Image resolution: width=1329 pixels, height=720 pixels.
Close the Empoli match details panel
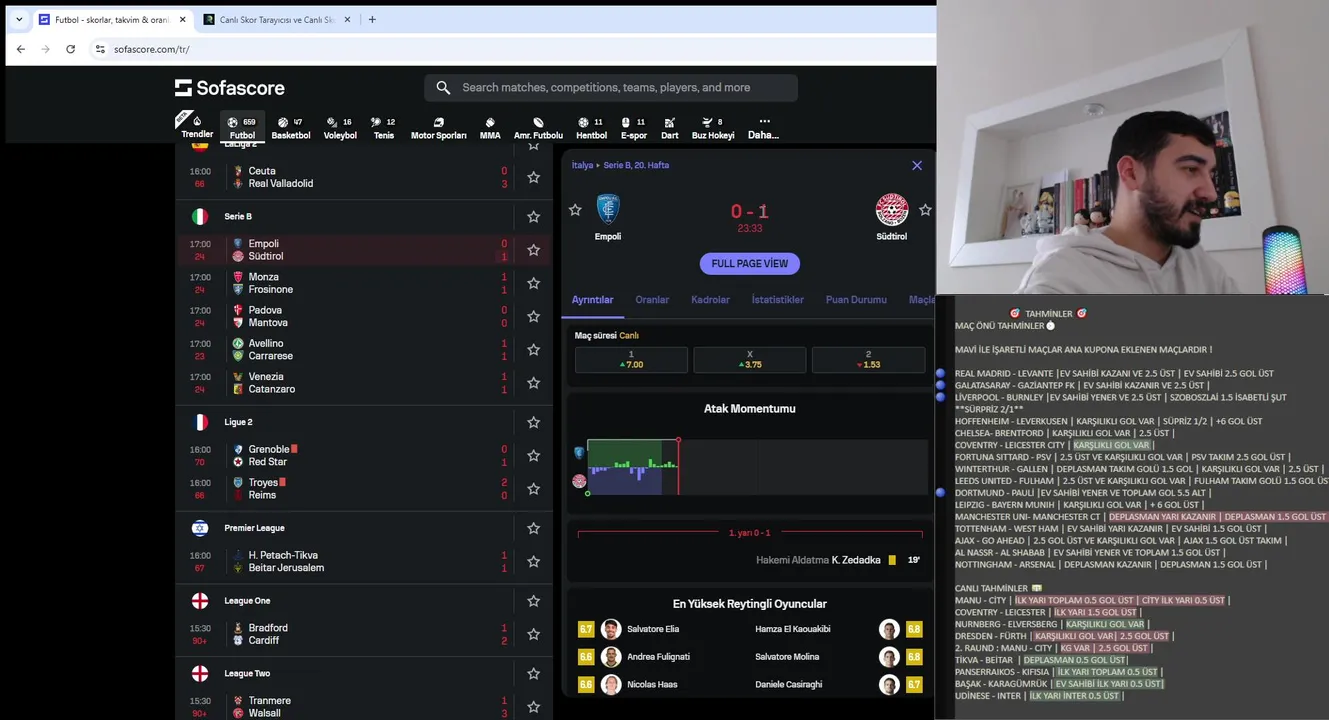pyautogui.click(x=917, y=165)
